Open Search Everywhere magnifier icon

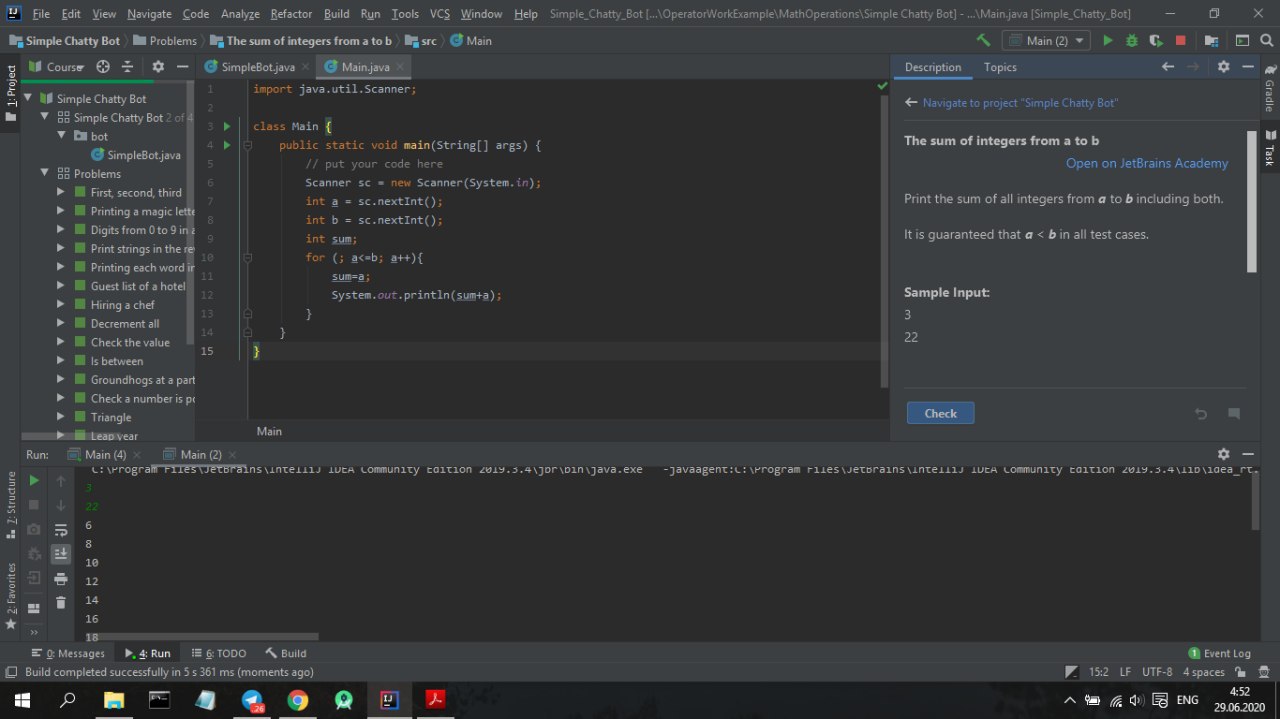coord(1267,41)
